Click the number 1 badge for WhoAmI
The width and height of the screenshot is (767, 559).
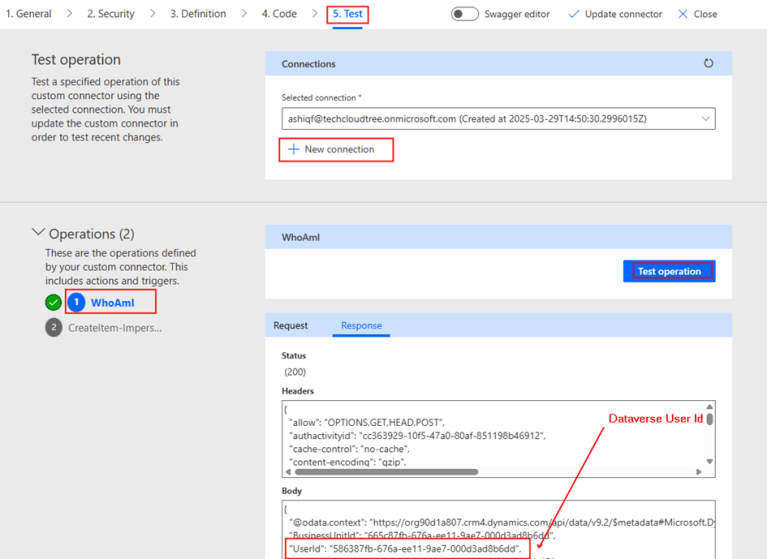point(76,302)
